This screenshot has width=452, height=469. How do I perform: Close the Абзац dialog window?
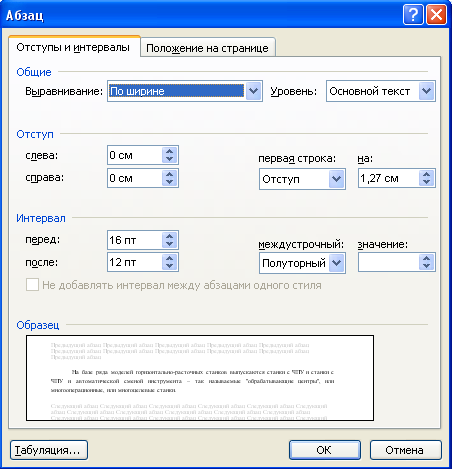click(436, 15)
